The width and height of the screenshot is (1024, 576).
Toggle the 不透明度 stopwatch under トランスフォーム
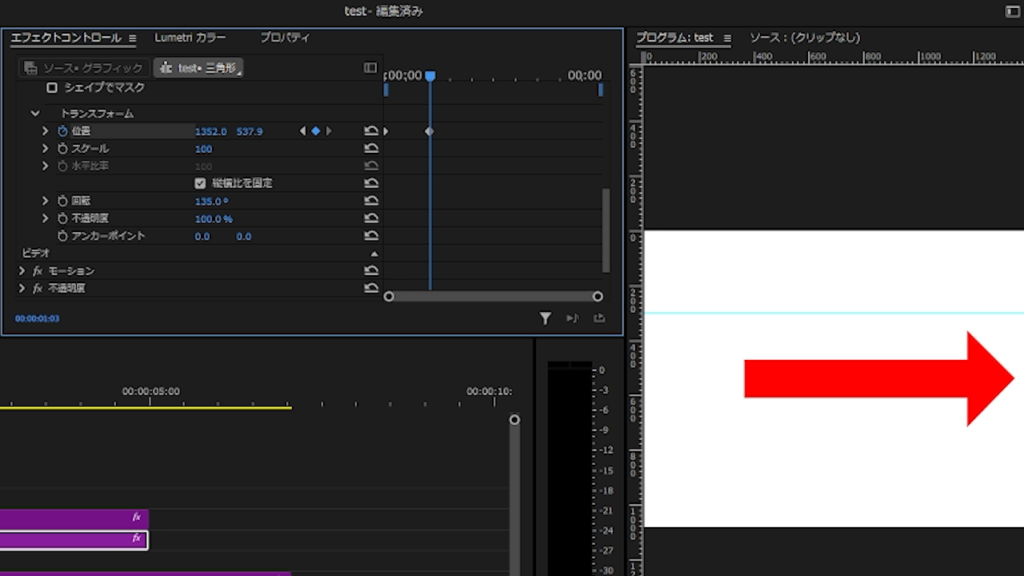click(x=63, y=218)
